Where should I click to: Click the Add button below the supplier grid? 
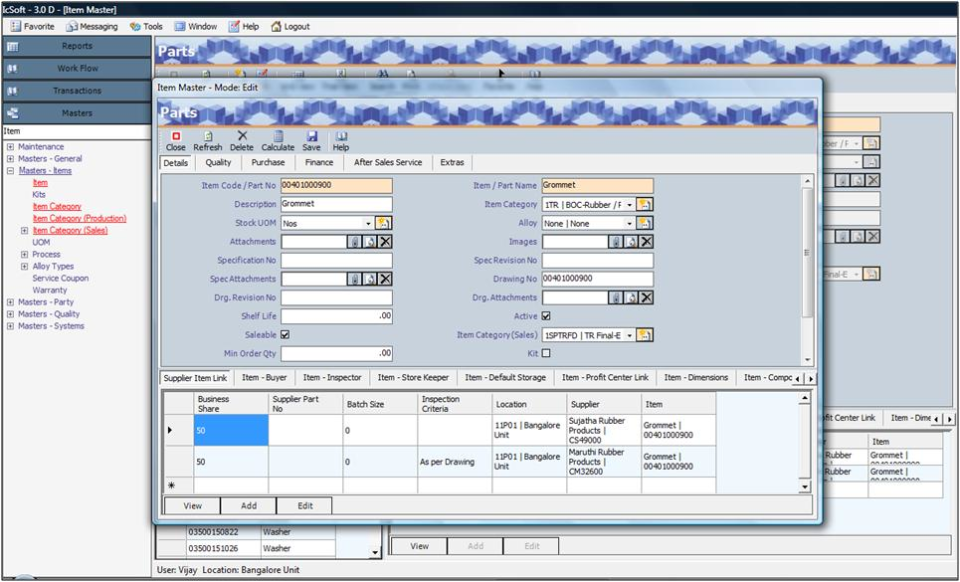(247, 506)
